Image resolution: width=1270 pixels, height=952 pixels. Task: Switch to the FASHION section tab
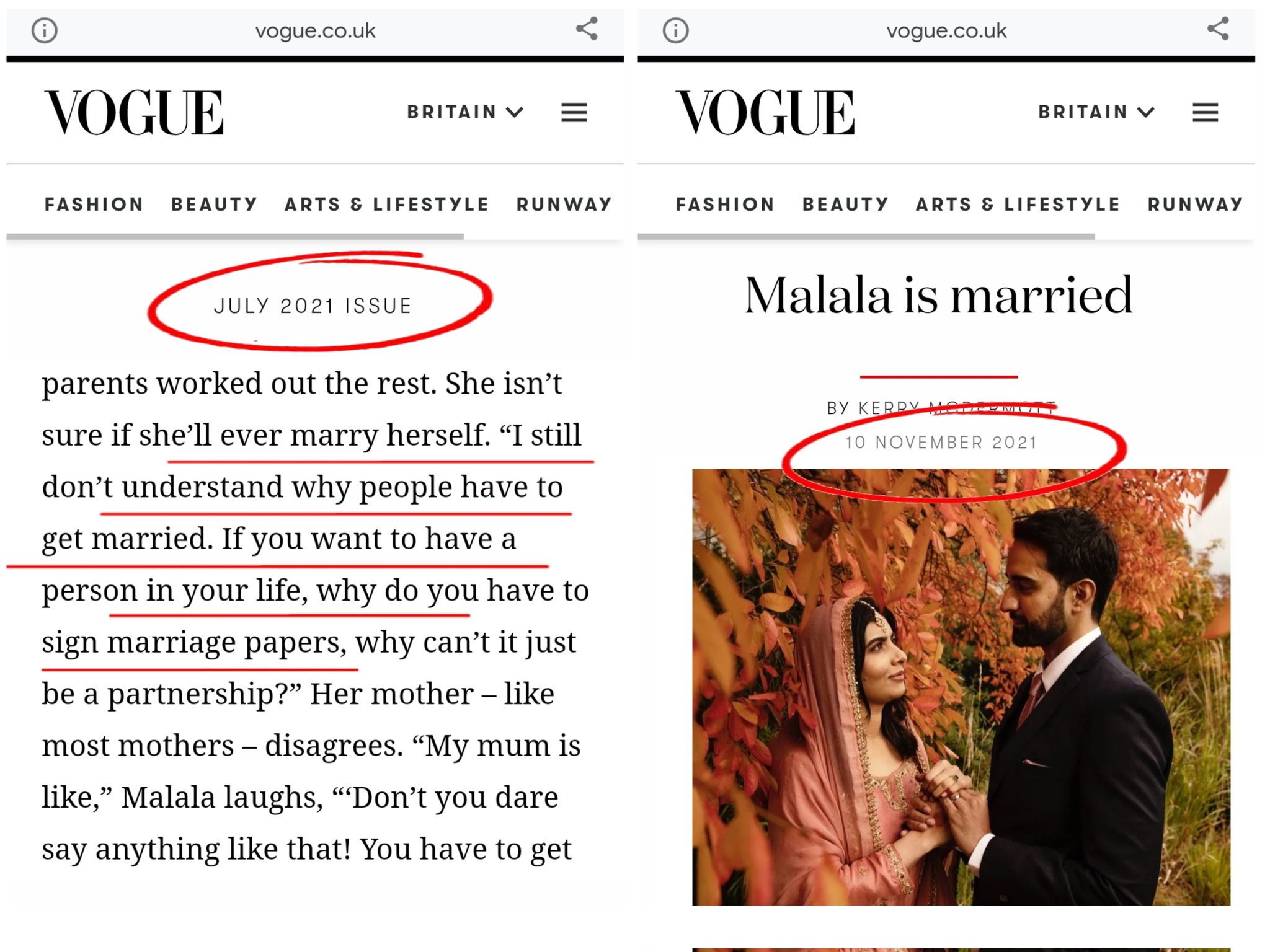pos(93,204)
